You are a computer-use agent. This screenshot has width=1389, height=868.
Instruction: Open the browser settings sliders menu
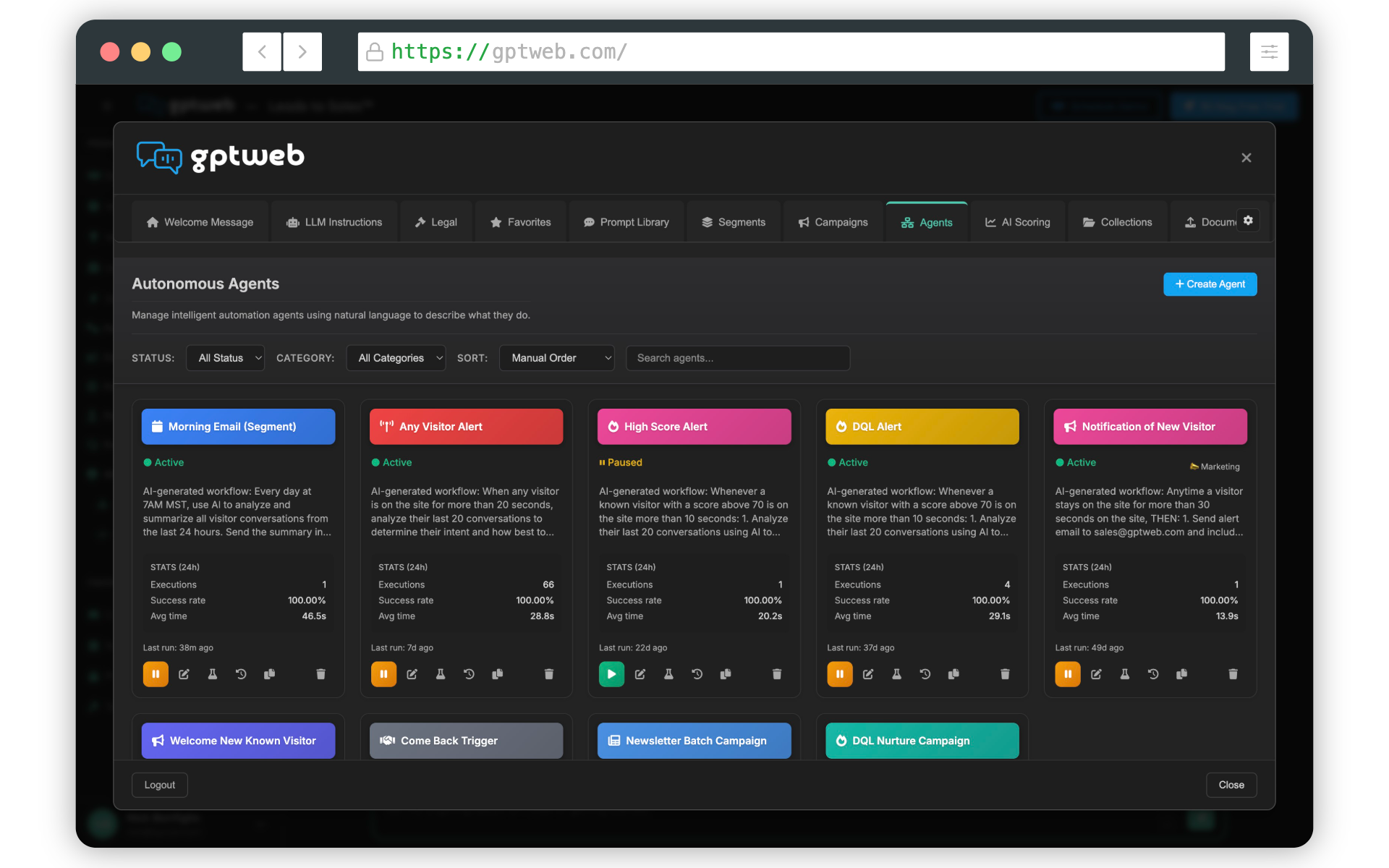(x=1269, y=51)
